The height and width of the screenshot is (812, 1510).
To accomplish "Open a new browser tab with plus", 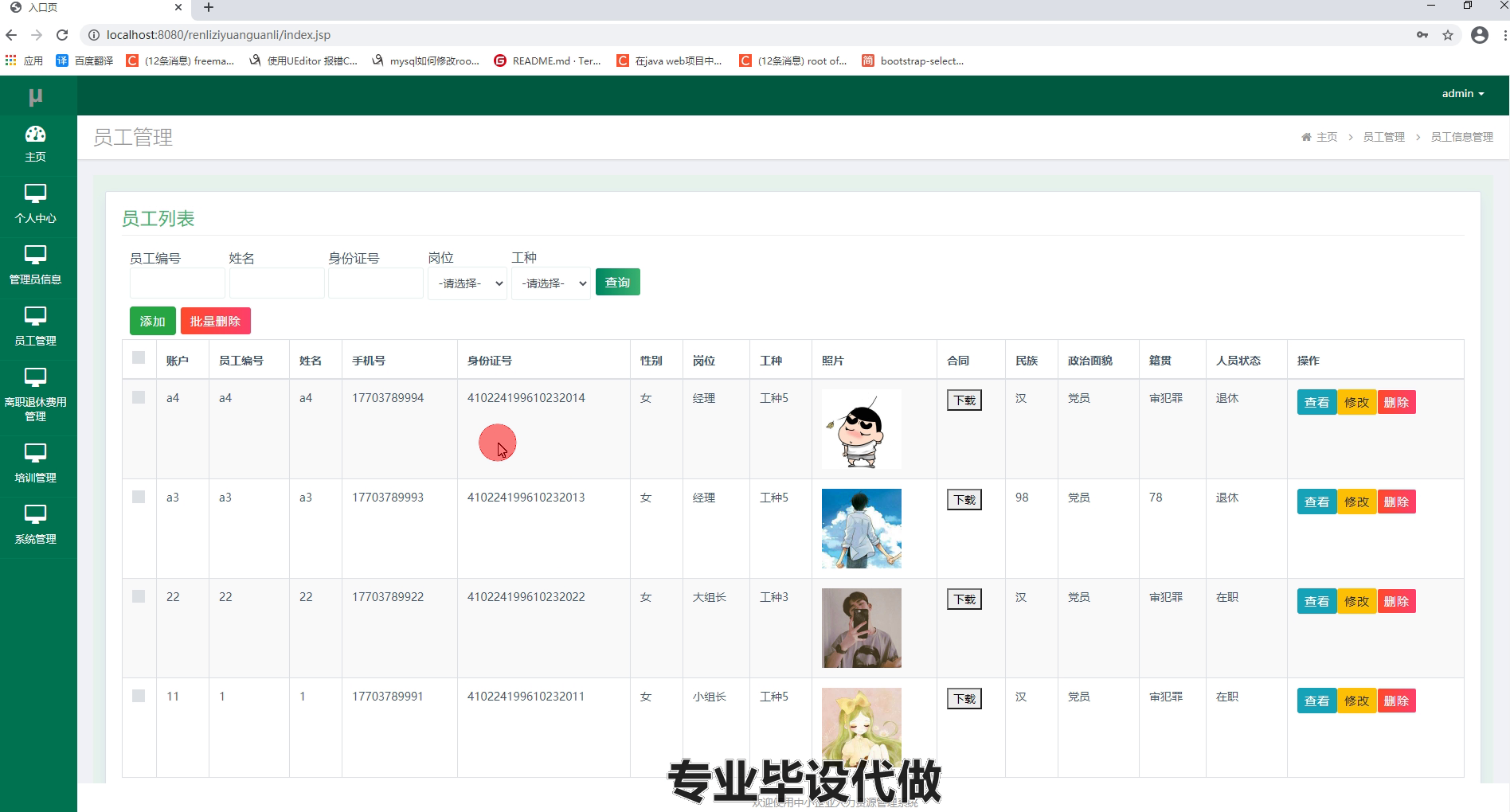I will click(x=209, y=8).
